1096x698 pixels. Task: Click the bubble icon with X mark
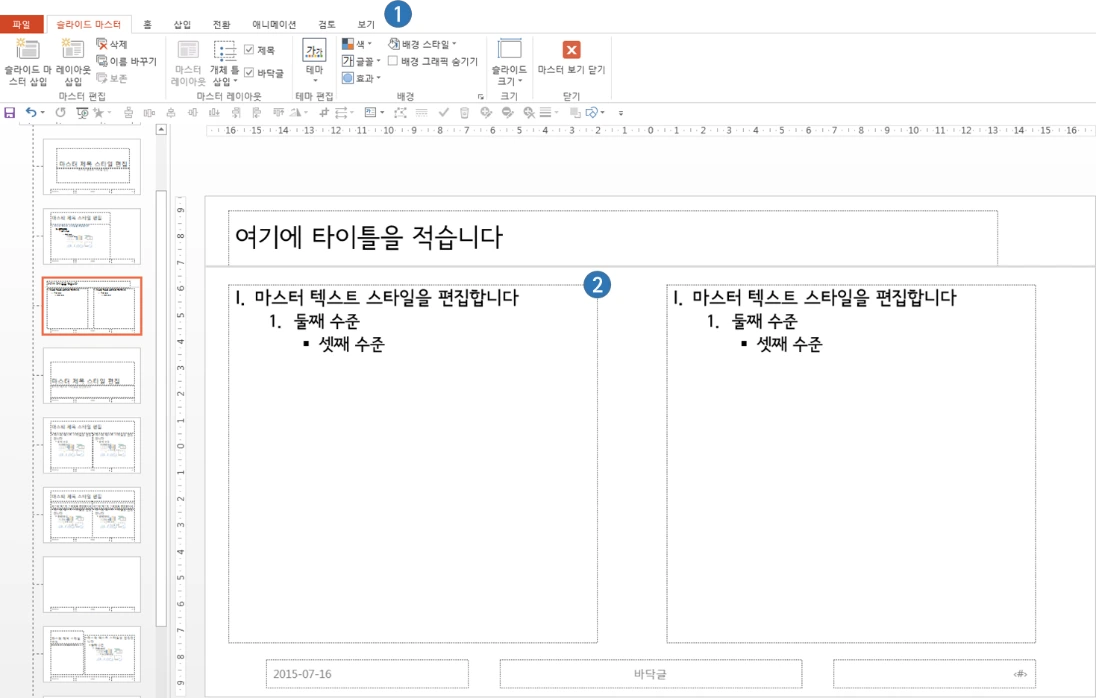(x=529, y=112)
